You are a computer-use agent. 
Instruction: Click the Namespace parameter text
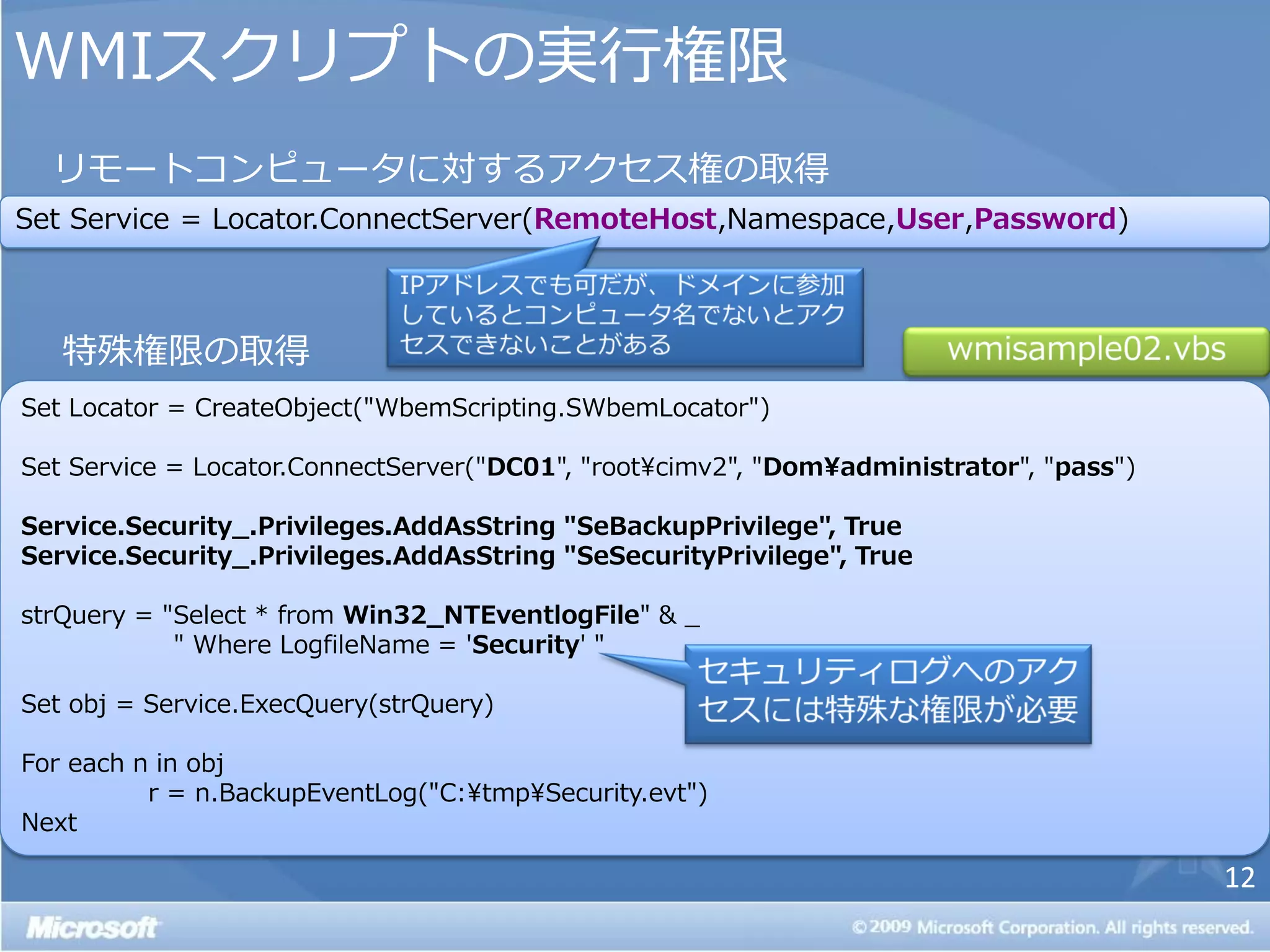(806, 220)
